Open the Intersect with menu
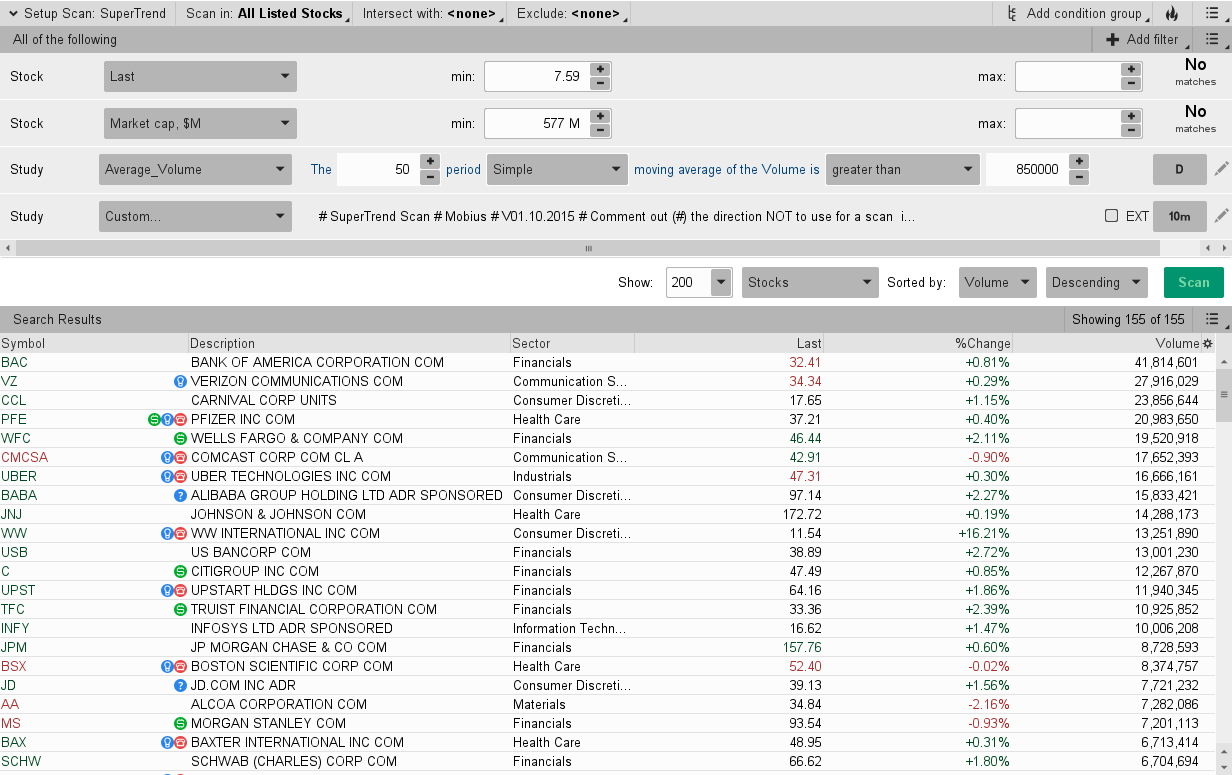The height and width of the screenshot is (775, 1232). [x=431, y=13]
